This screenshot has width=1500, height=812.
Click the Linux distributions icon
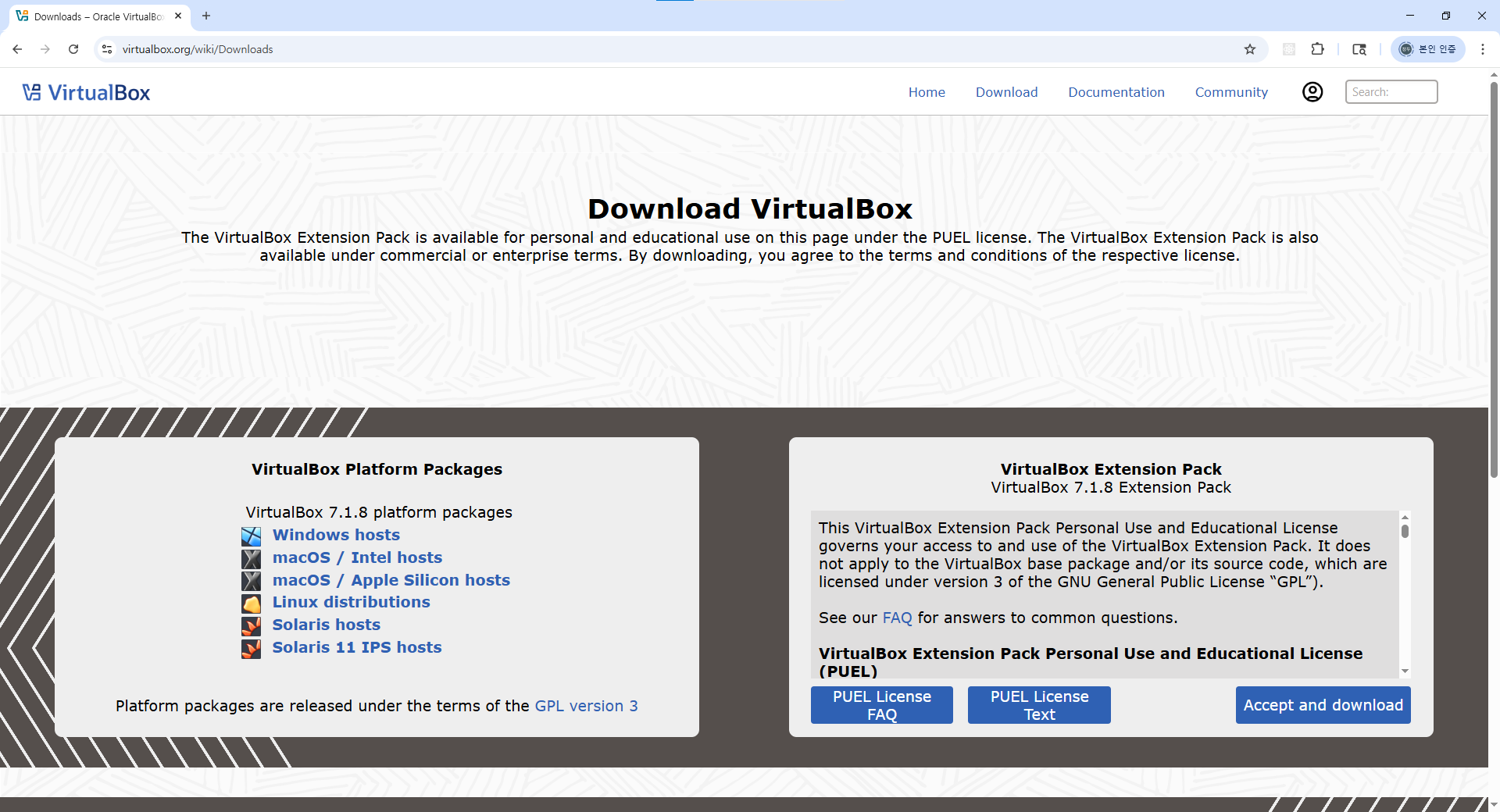click(251, 604)
